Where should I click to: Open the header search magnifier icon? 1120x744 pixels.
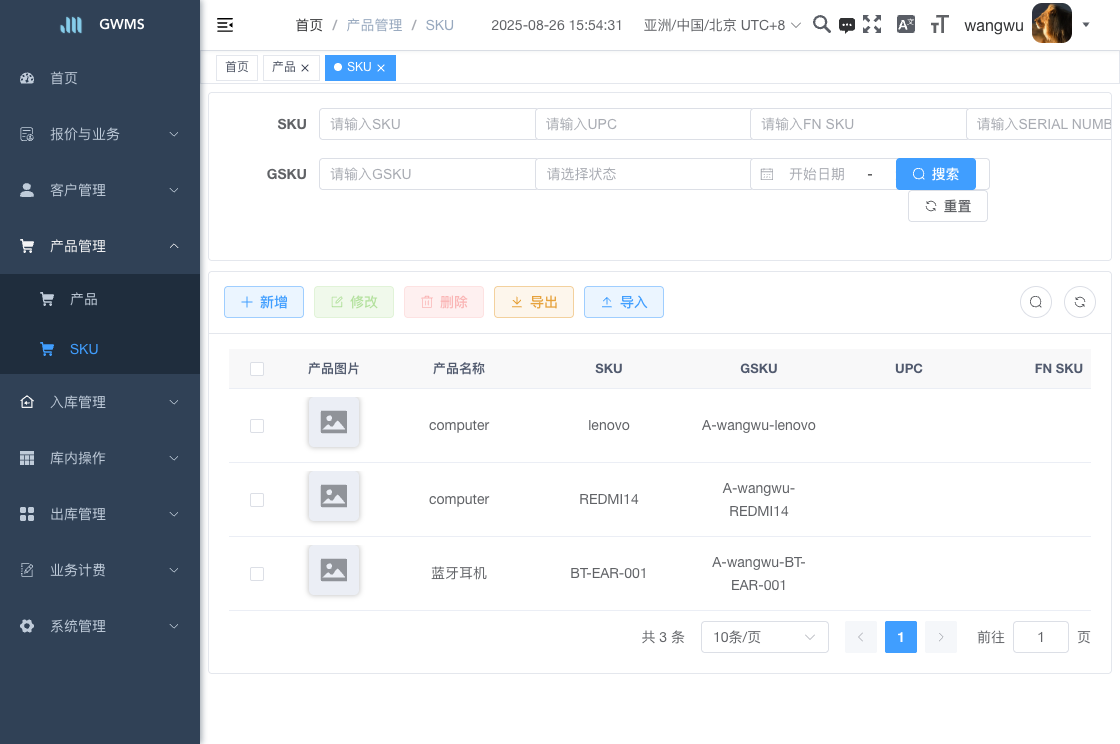click(x=821, y=25)
